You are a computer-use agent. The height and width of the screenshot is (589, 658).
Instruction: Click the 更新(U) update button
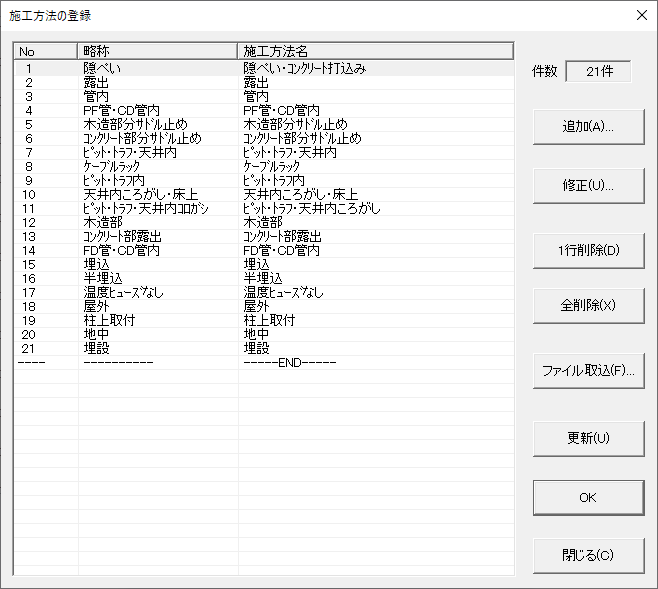pos(588,438)
